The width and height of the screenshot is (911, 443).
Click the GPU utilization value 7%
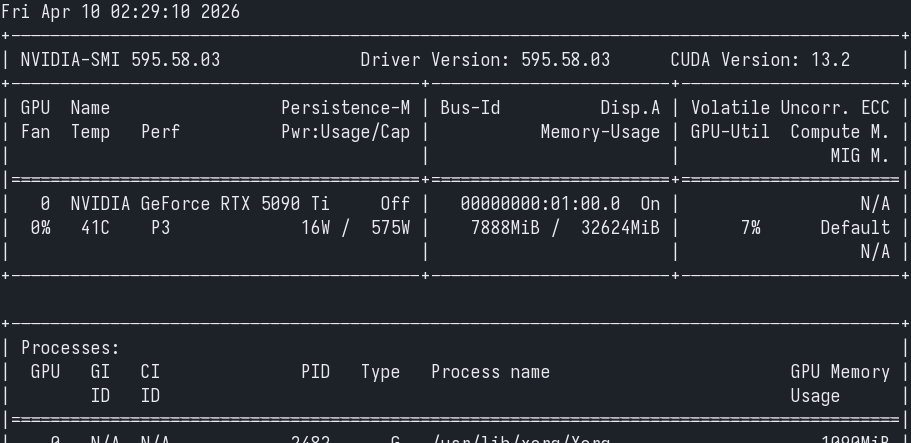tap(751, 228)
